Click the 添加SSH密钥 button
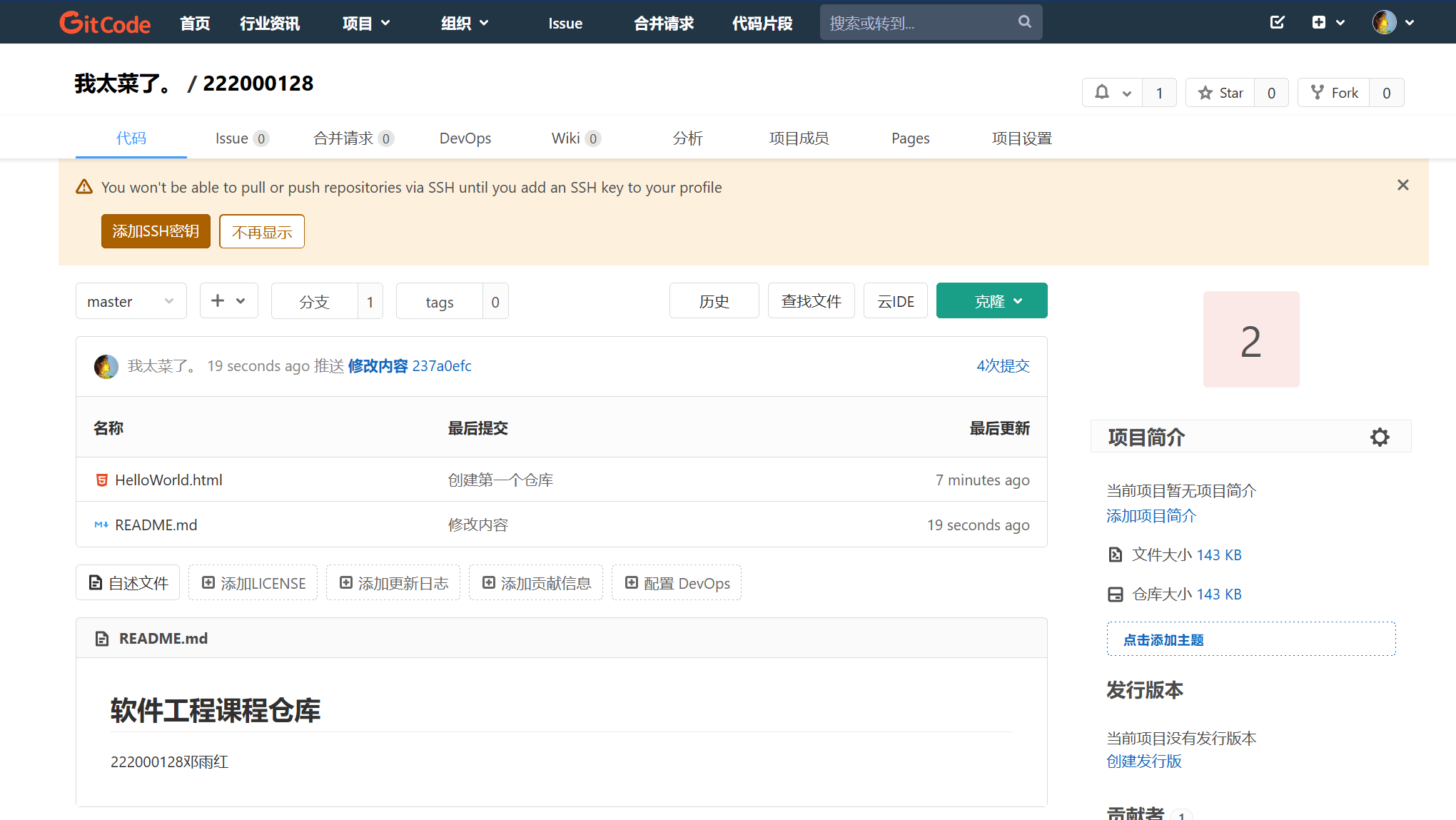1456x820 pixels. (x=156, y=231)
